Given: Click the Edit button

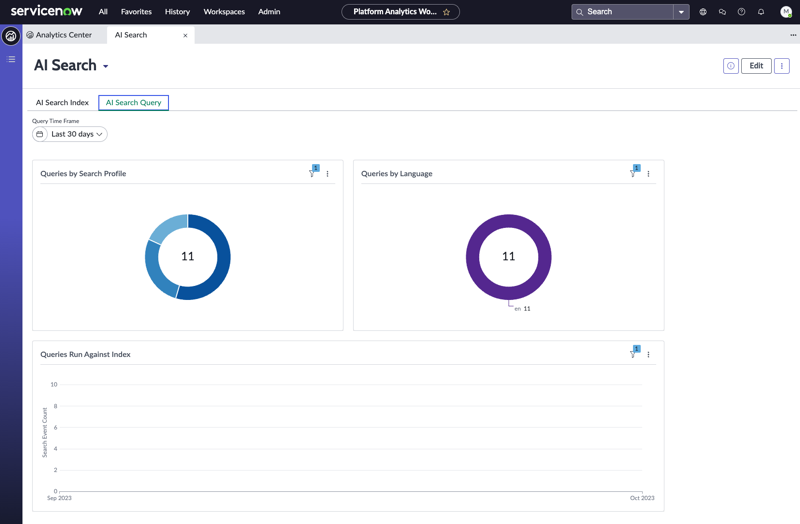Looking at the screenshot, I should (756, 66).
